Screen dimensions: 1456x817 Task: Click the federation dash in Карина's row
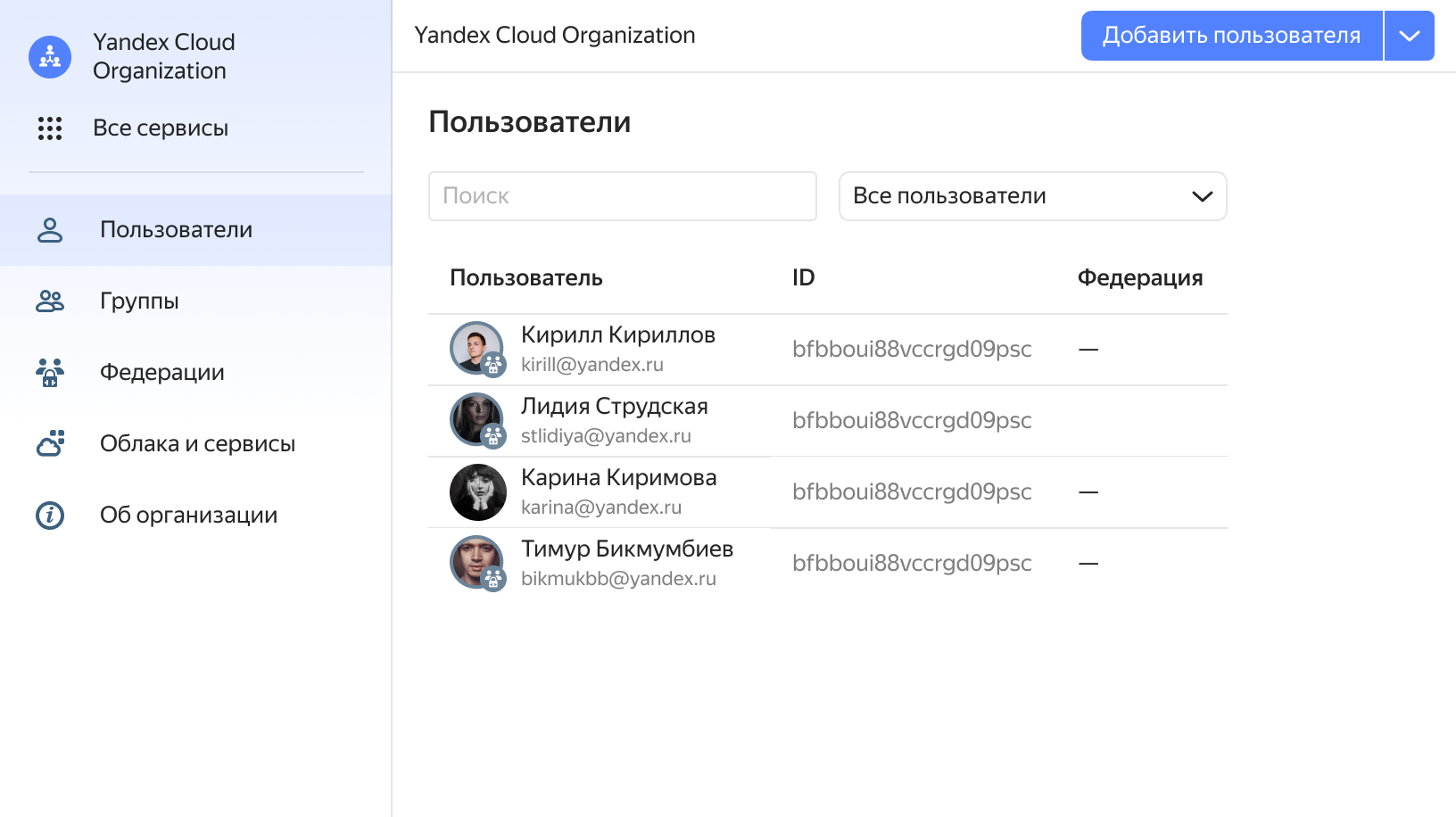1088,492
